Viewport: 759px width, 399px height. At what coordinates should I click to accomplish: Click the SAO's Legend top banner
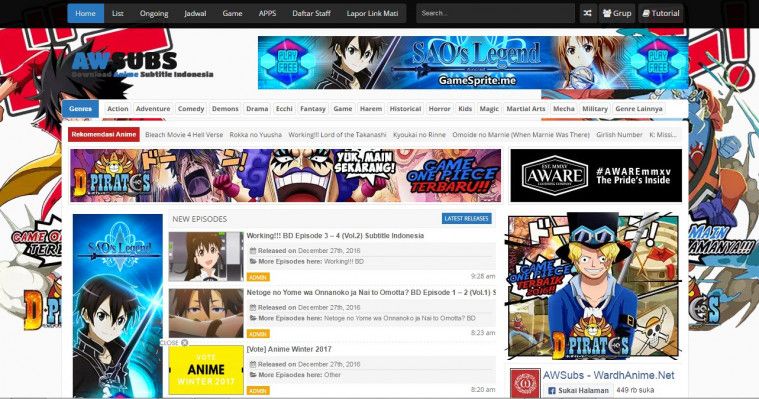click(x=473, y=62)
